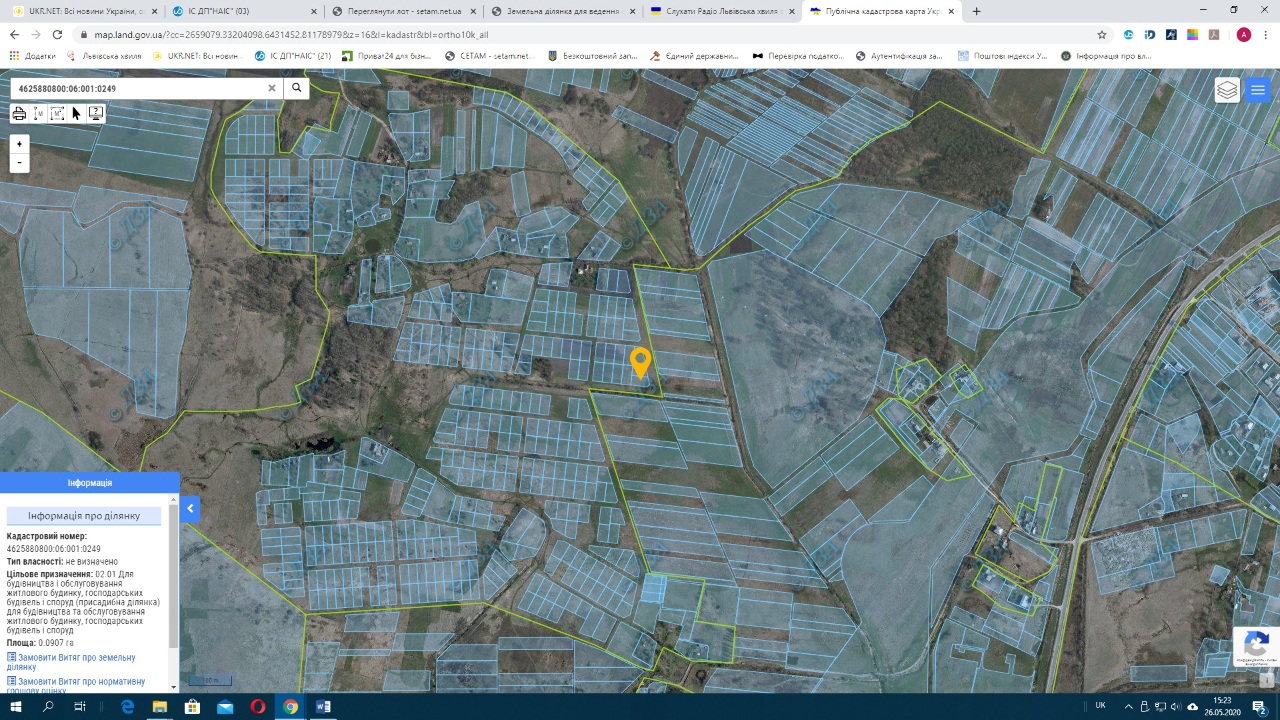Select the pointer cursor tool

pos(76,113)
